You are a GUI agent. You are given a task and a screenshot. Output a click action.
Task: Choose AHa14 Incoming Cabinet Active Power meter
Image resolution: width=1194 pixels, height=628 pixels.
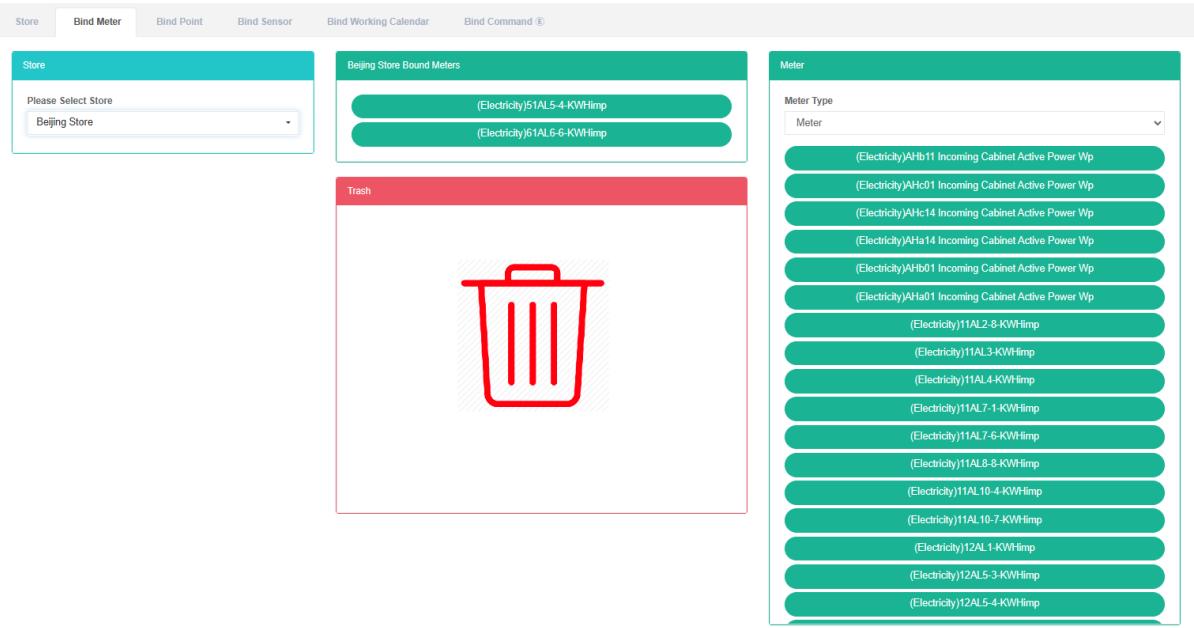(974, 241)
